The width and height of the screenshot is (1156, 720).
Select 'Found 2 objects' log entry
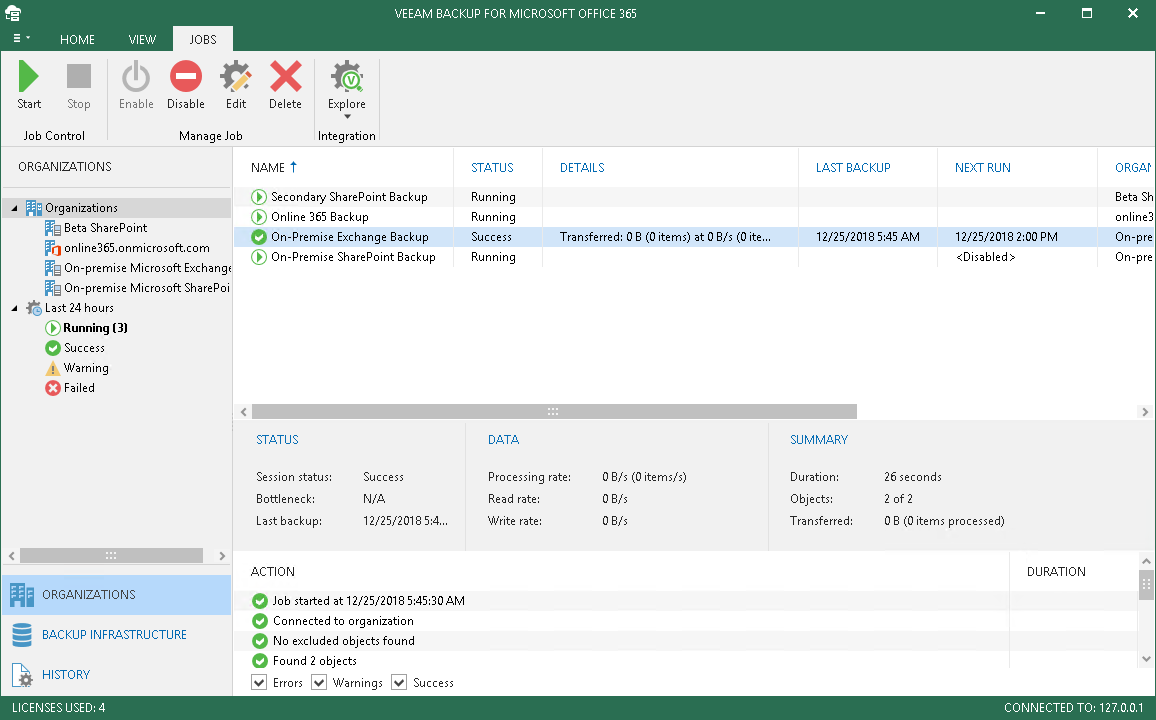coord(315,660)
